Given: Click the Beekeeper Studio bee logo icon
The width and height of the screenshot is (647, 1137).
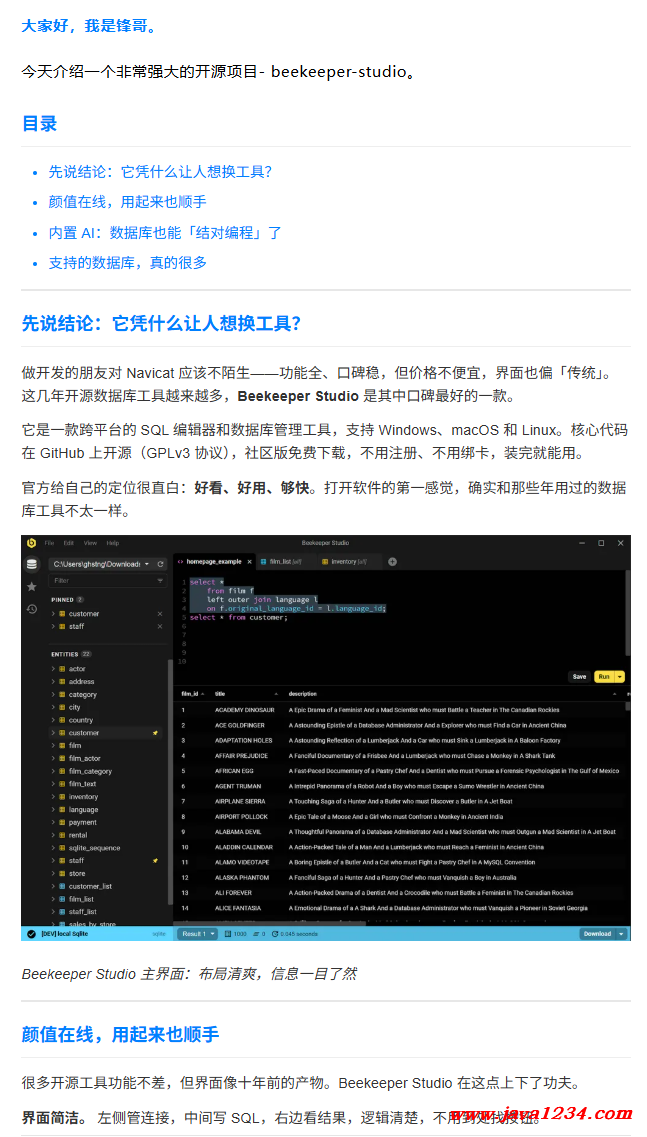Looking at the screenshot, I should click(31, 543).
